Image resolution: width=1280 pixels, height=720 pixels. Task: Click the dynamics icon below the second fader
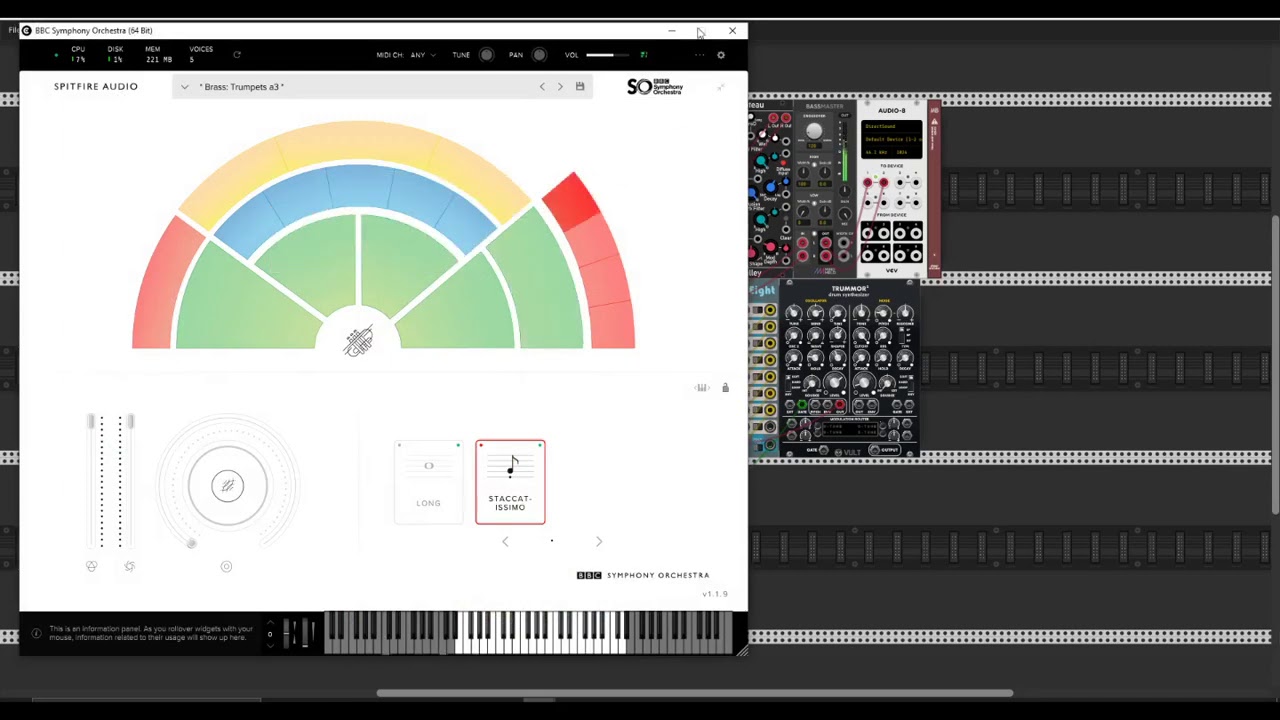[129, 566]
